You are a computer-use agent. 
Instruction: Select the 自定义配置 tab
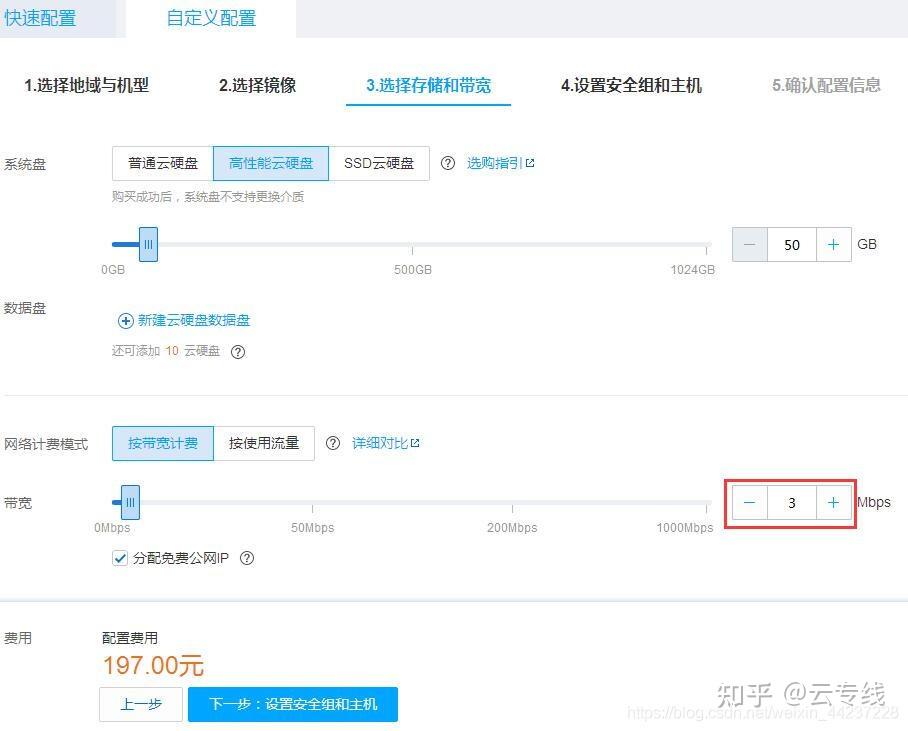click(210, 17)
